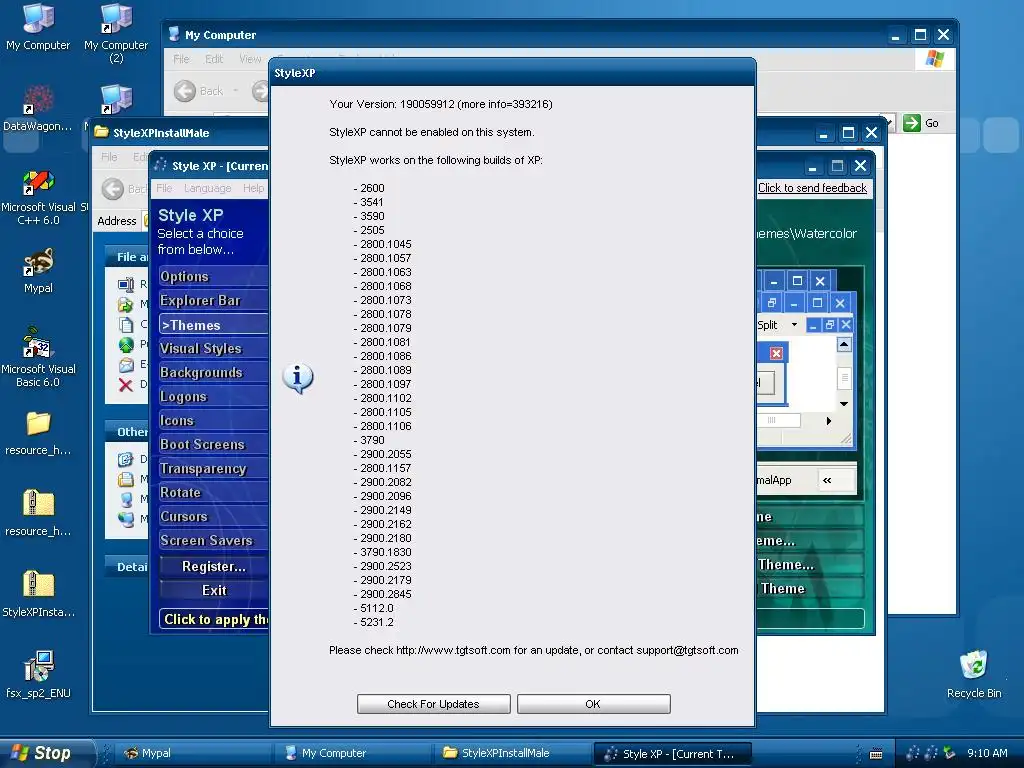Click the Check For Updates button
1024x768 pixels.
(433, 704)
